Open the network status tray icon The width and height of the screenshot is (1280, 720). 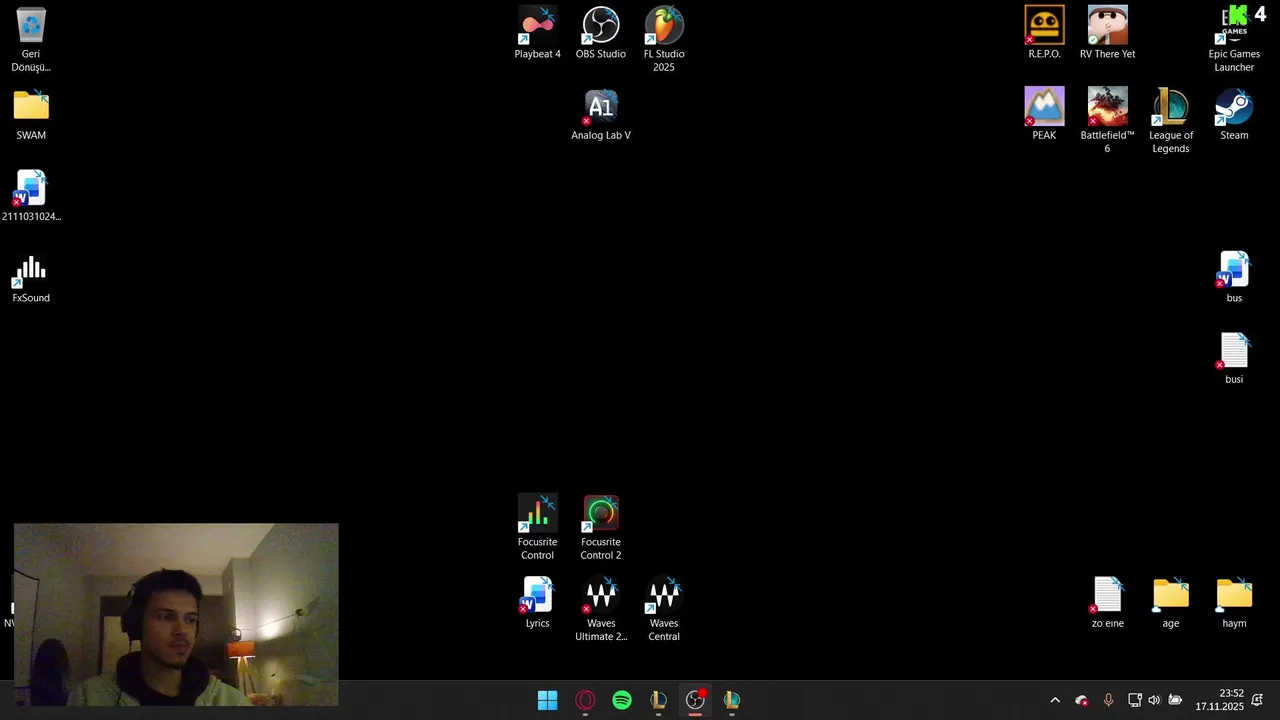tap(1135, 700)
